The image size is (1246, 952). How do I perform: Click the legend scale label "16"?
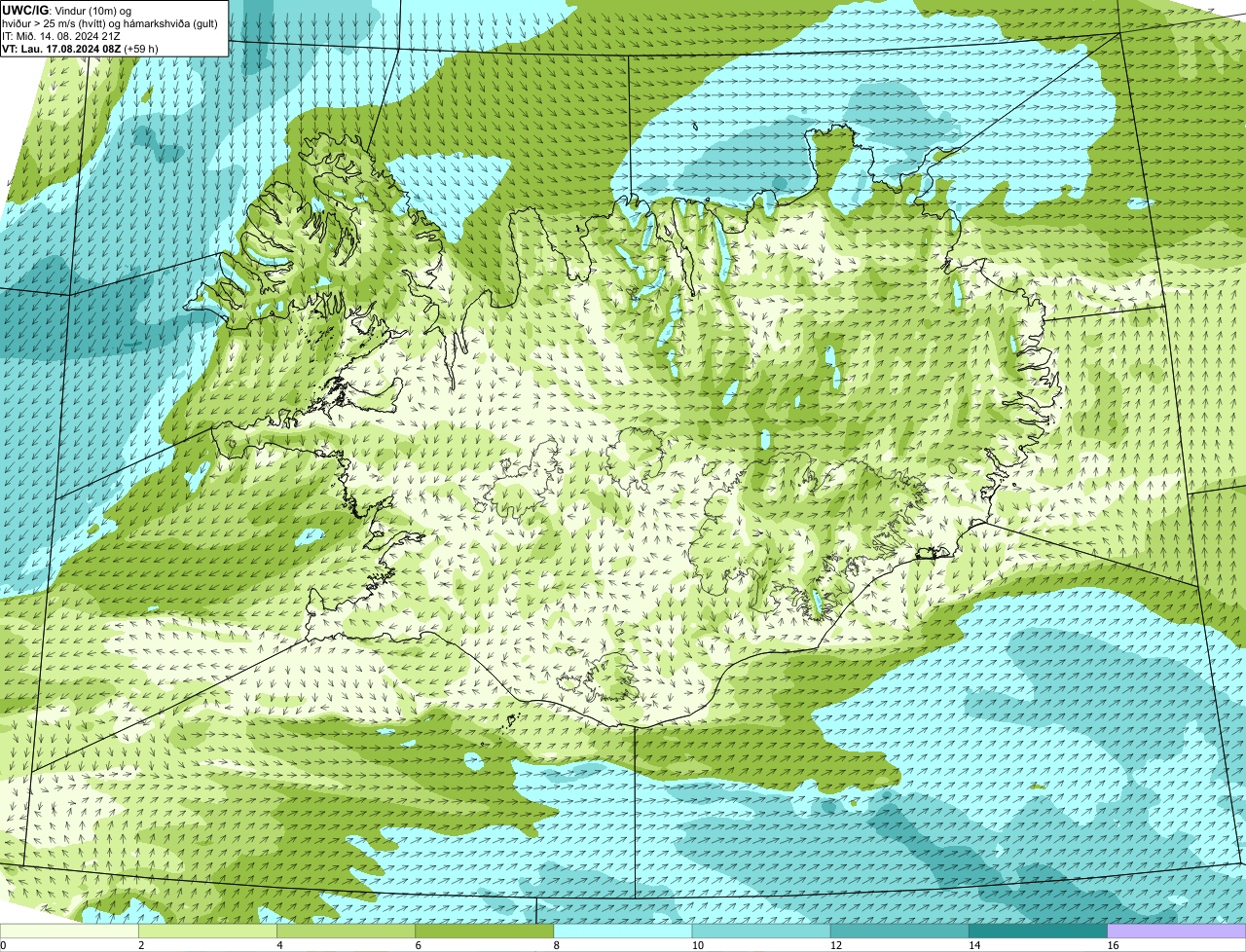[1113, 945]
